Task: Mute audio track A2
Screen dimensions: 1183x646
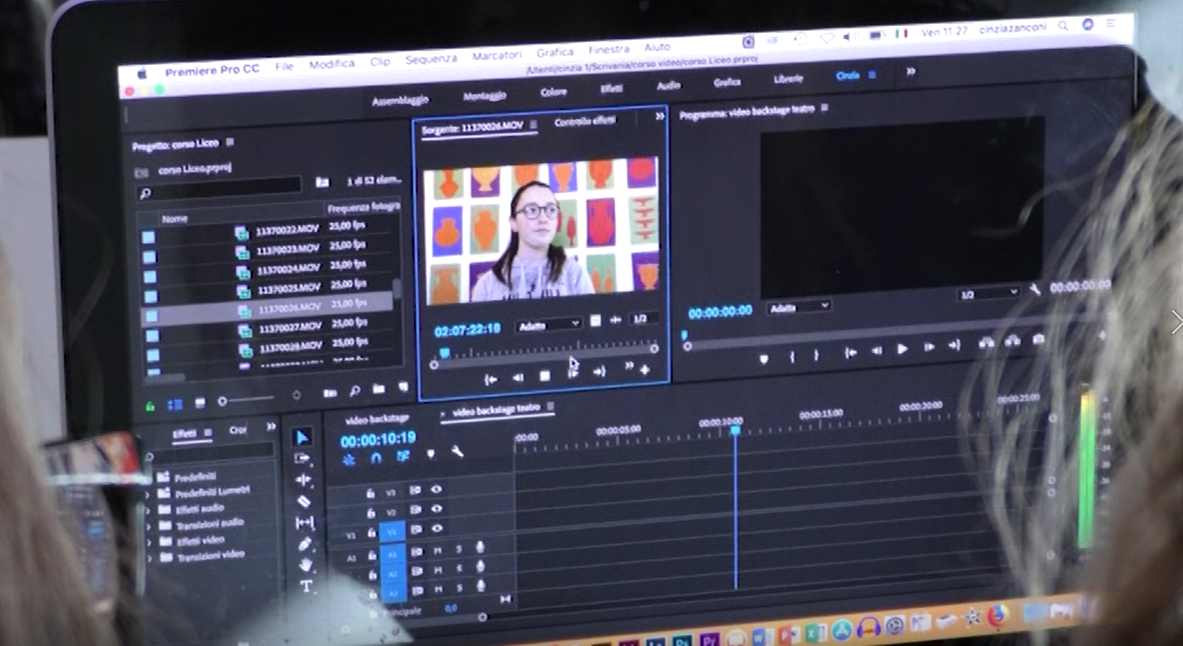Action: pyautogui.click(x=438, y=571)
